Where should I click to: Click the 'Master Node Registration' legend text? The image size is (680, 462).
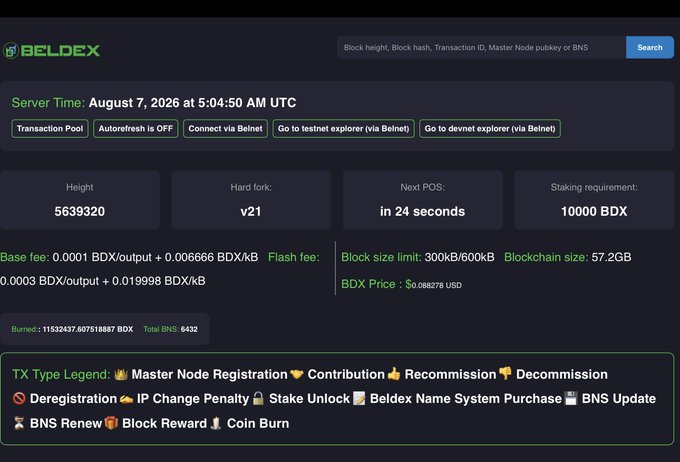click(x=209, y=374)
